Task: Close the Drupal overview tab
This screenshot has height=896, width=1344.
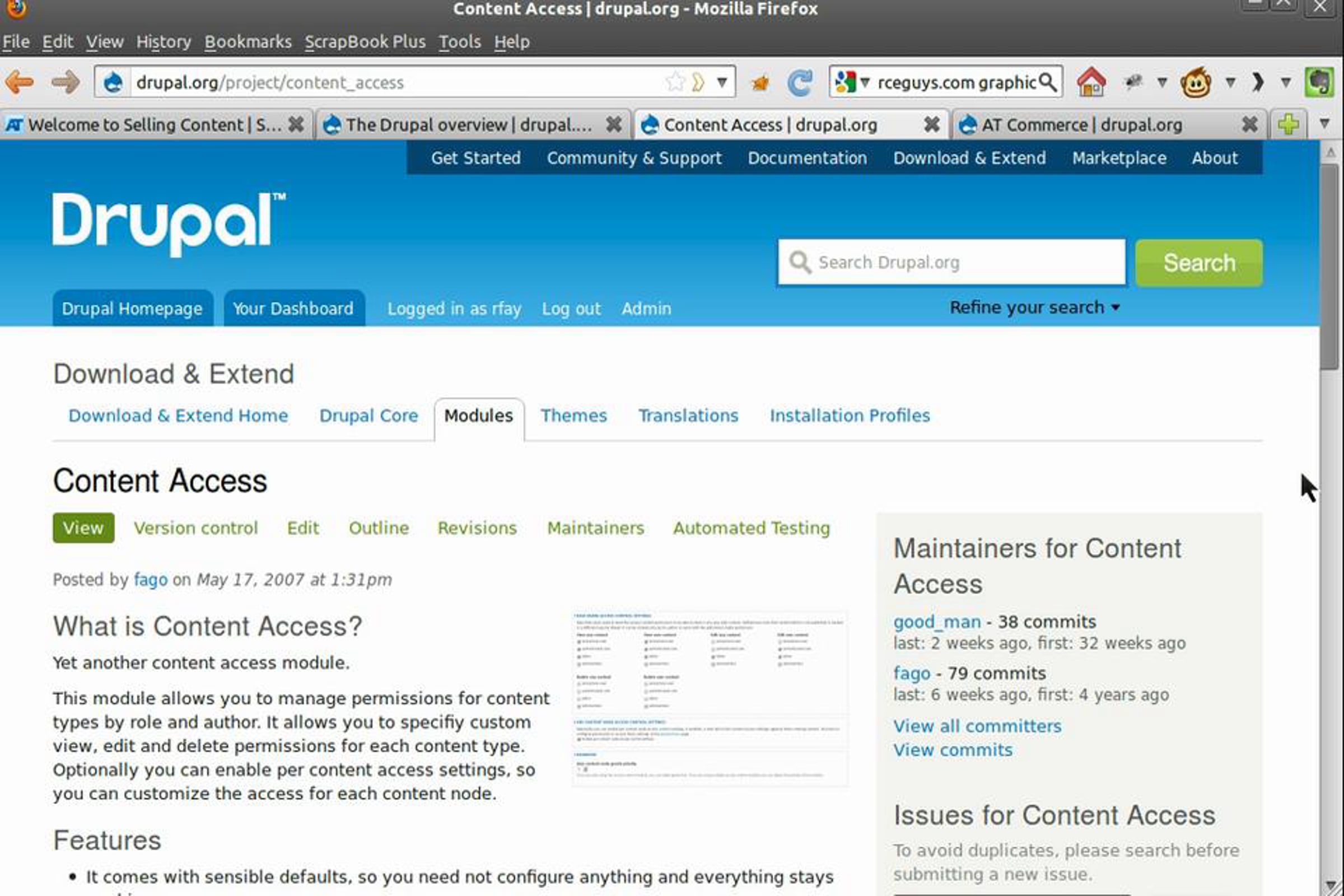Action: [x=614, y=124]
